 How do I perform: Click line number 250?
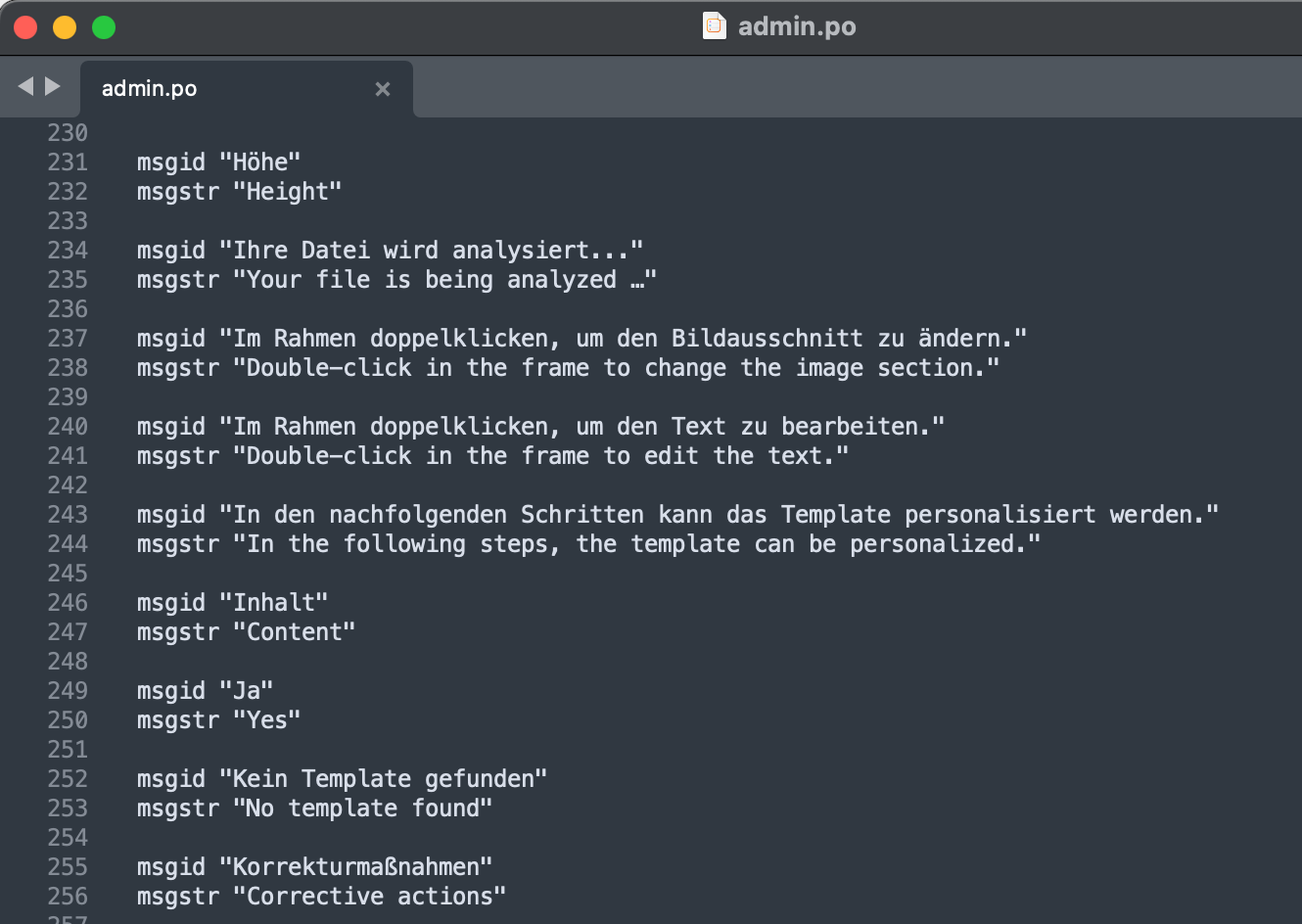click(x=67, y=719)
